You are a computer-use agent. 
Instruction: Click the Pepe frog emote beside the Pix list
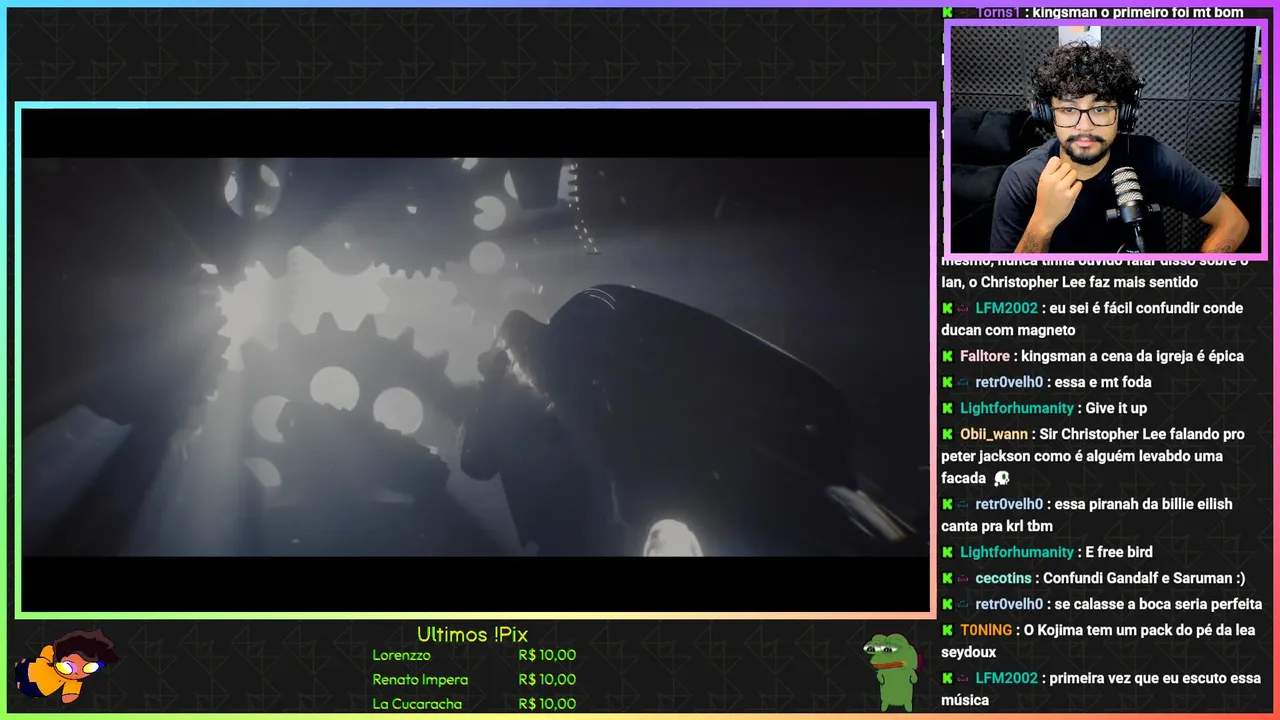[893, 671]
